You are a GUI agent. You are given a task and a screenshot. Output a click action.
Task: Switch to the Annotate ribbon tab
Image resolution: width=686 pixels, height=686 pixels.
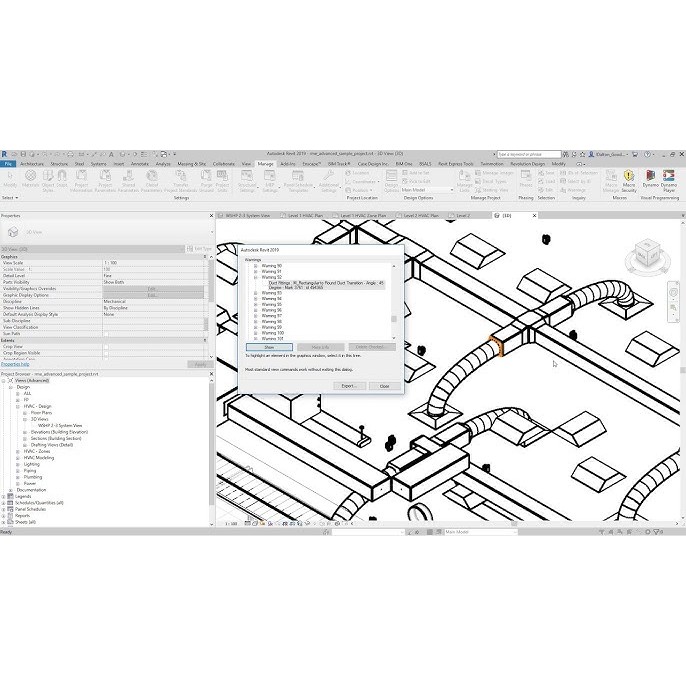[140, 164]
